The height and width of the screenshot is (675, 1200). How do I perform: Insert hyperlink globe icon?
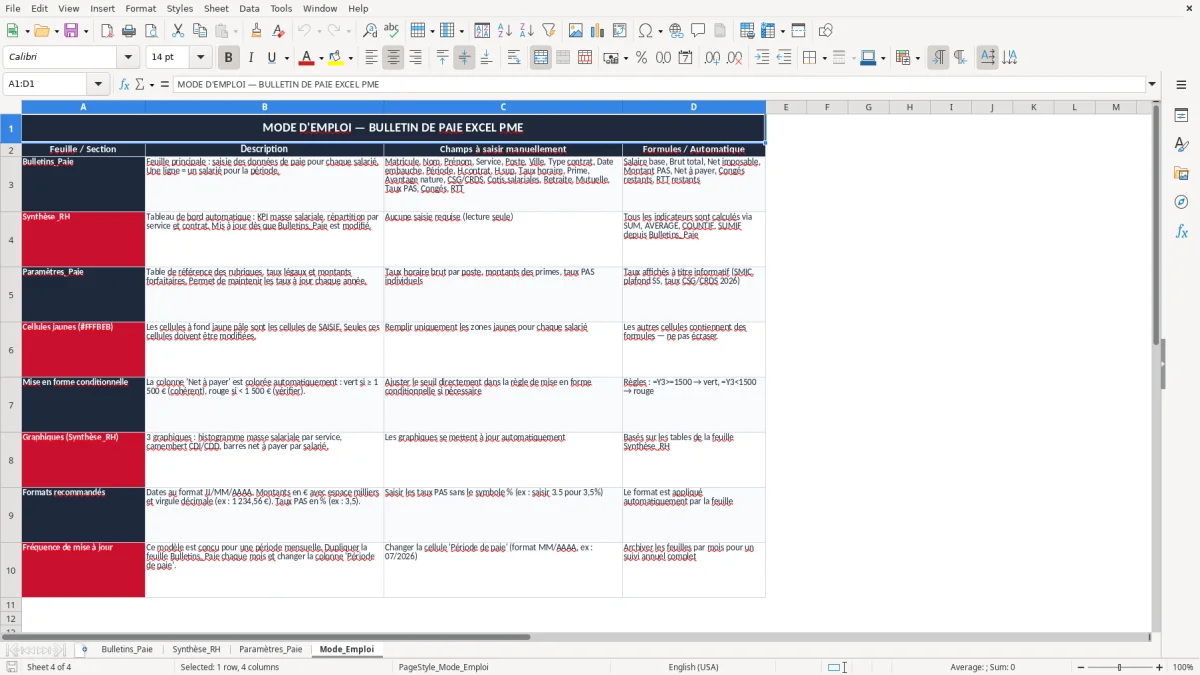(x=676, y=31)
